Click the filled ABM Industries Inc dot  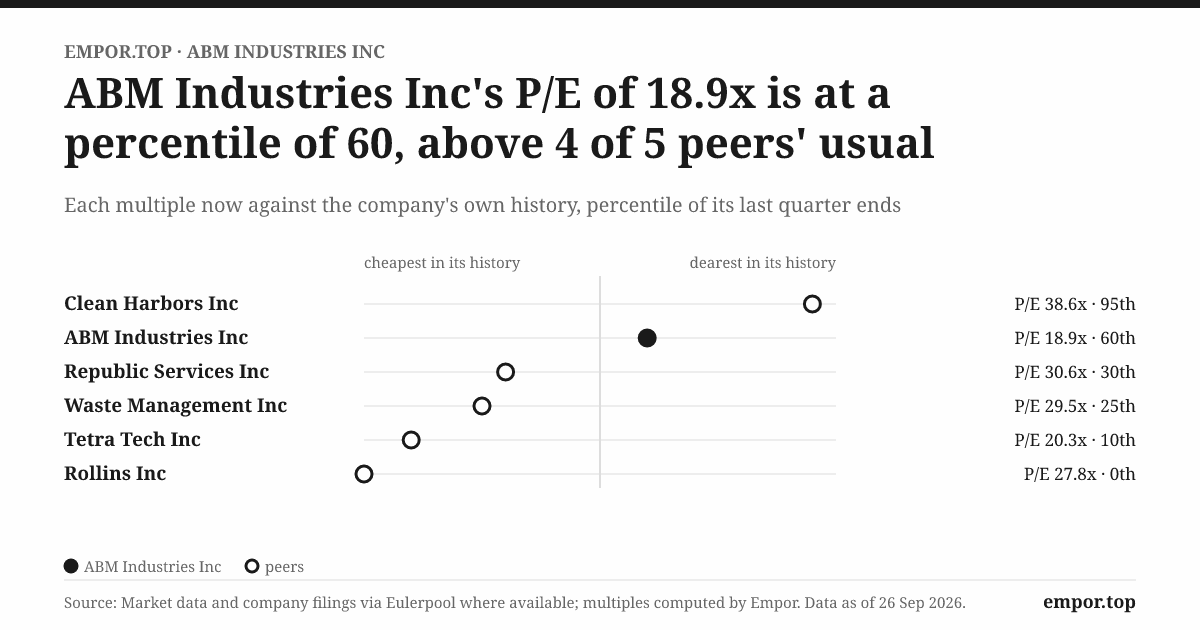[647, 338]
